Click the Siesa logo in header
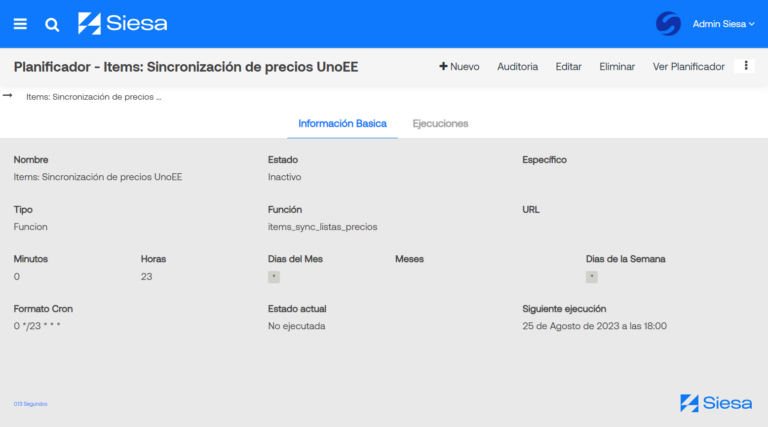This screenshot has width=768, height=427. pos(122,24)
